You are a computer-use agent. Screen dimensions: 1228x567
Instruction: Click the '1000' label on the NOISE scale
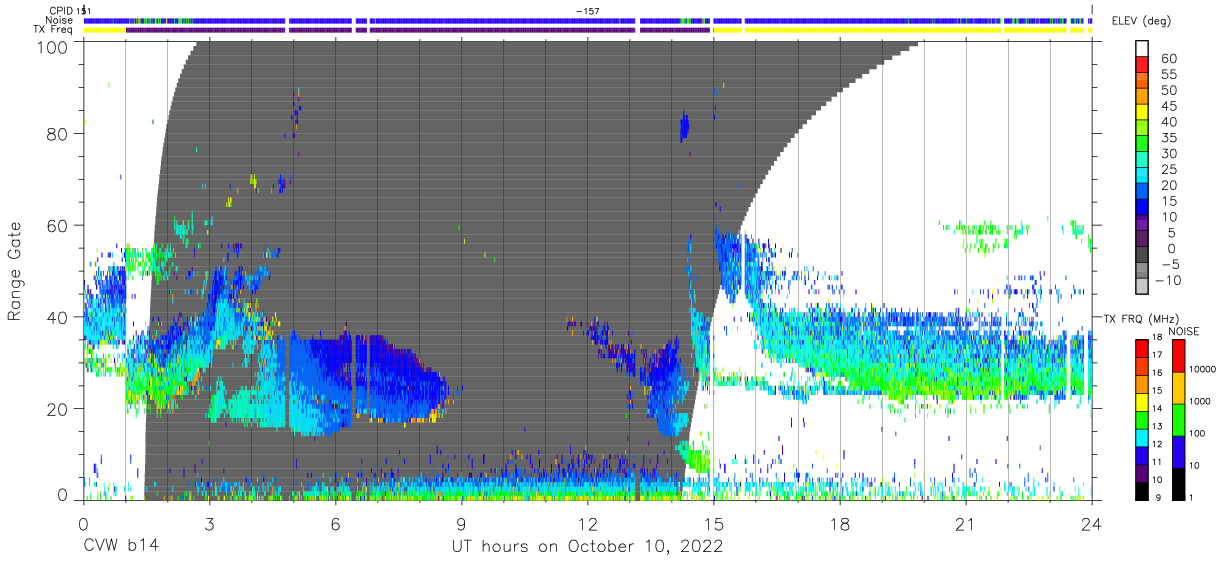pyautogui.click(x=1201, y=401)
